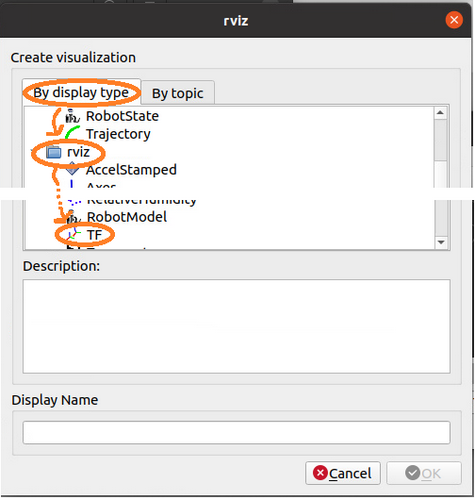475x500 pixels.
Task: Click the display list scrollbar thumb
Action: [x=441, y=140]
